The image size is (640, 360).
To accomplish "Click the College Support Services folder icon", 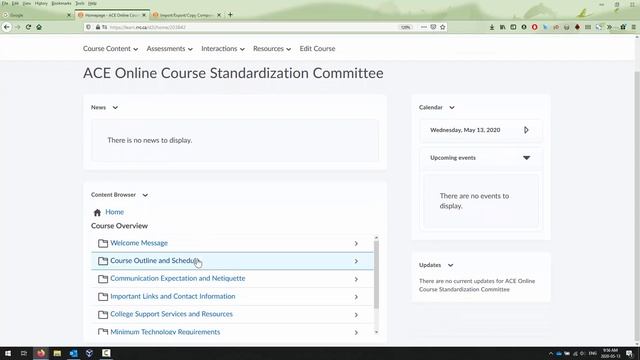I will pos(103,314).
